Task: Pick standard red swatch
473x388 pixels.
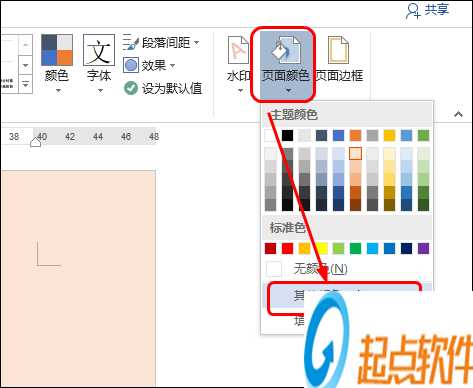Action: 287,248
